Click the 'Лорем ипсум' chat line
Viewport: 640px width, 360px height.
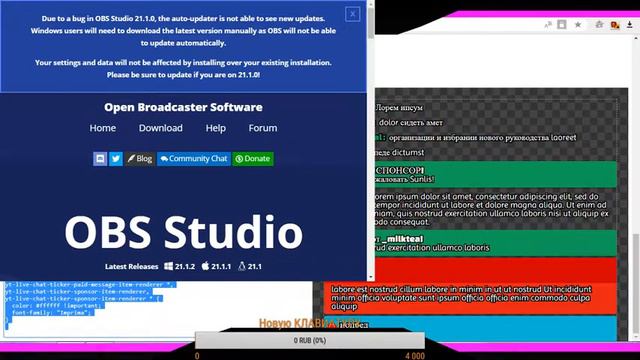[x=399, y=108]
